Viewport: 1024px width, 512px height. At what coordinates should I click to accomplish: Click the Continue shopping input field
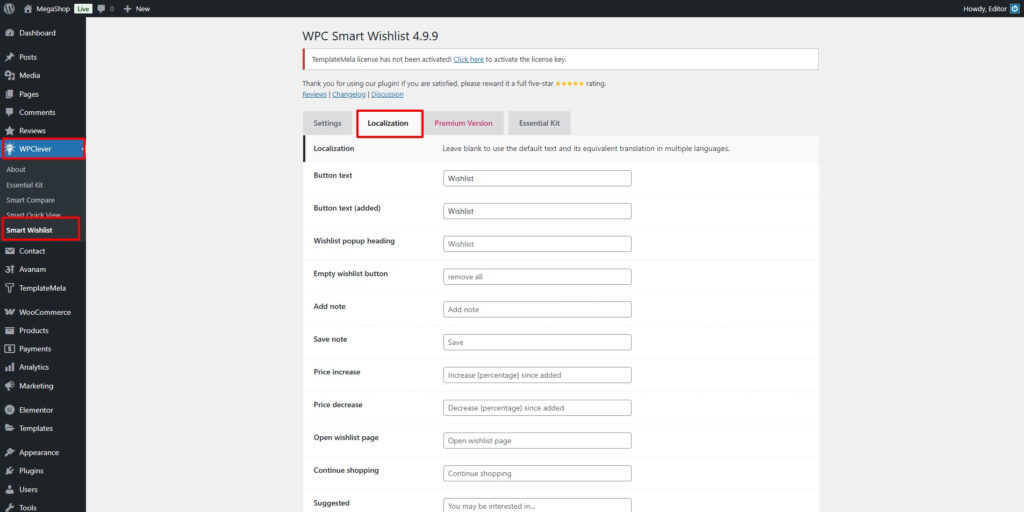pyautogui.click(x=537, y=473)
